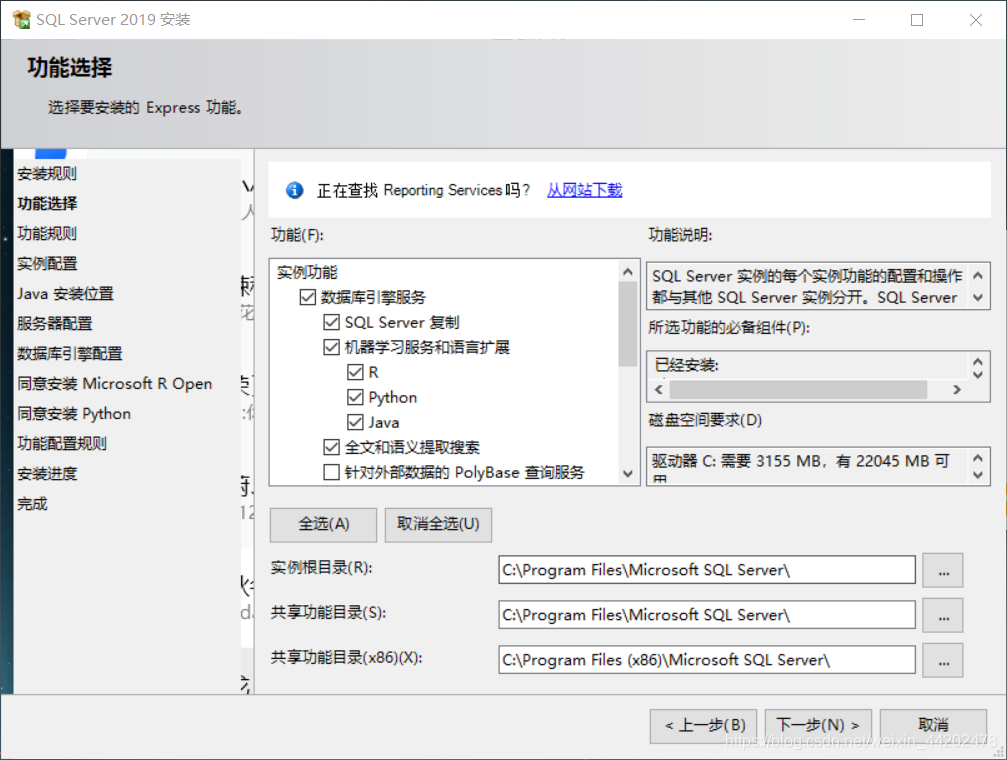The image size is (1007, 760).
Task: Select 功能配置规则 step in sidebar
Action: coord(62,443)
